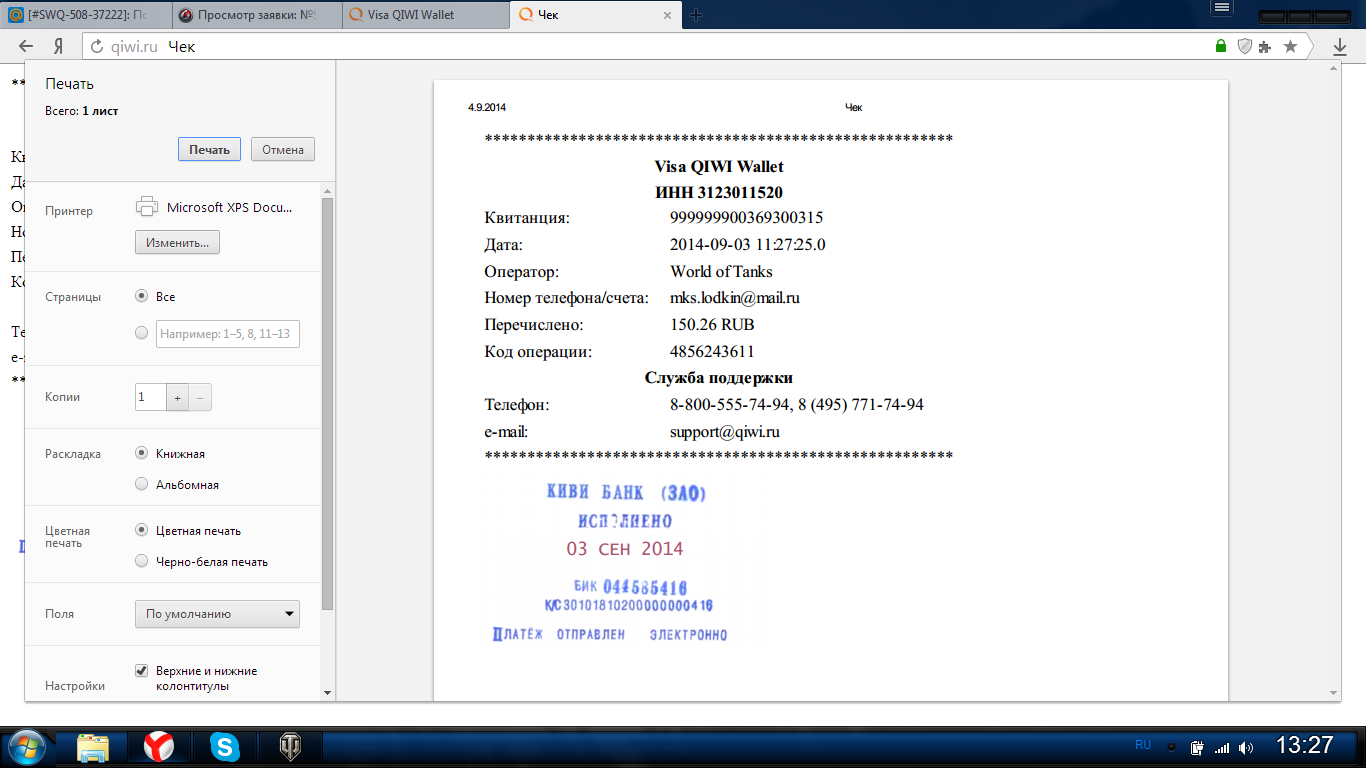Focus the page range input field

click(228, 333)
